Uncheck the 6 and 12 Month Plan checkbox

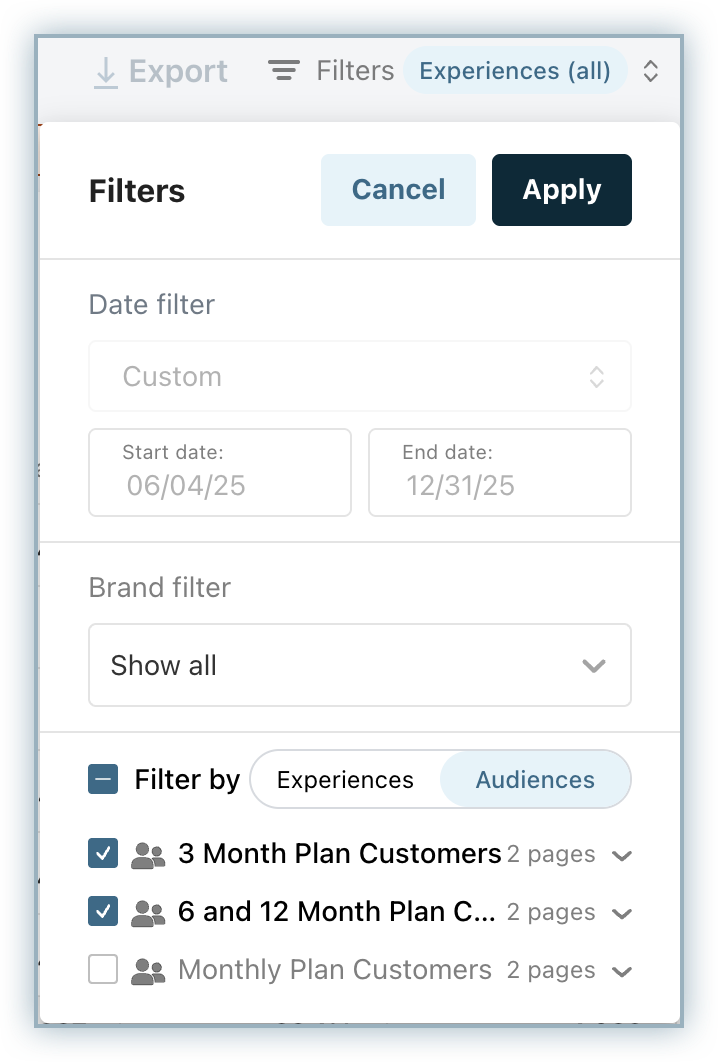(x=103, y=912)
